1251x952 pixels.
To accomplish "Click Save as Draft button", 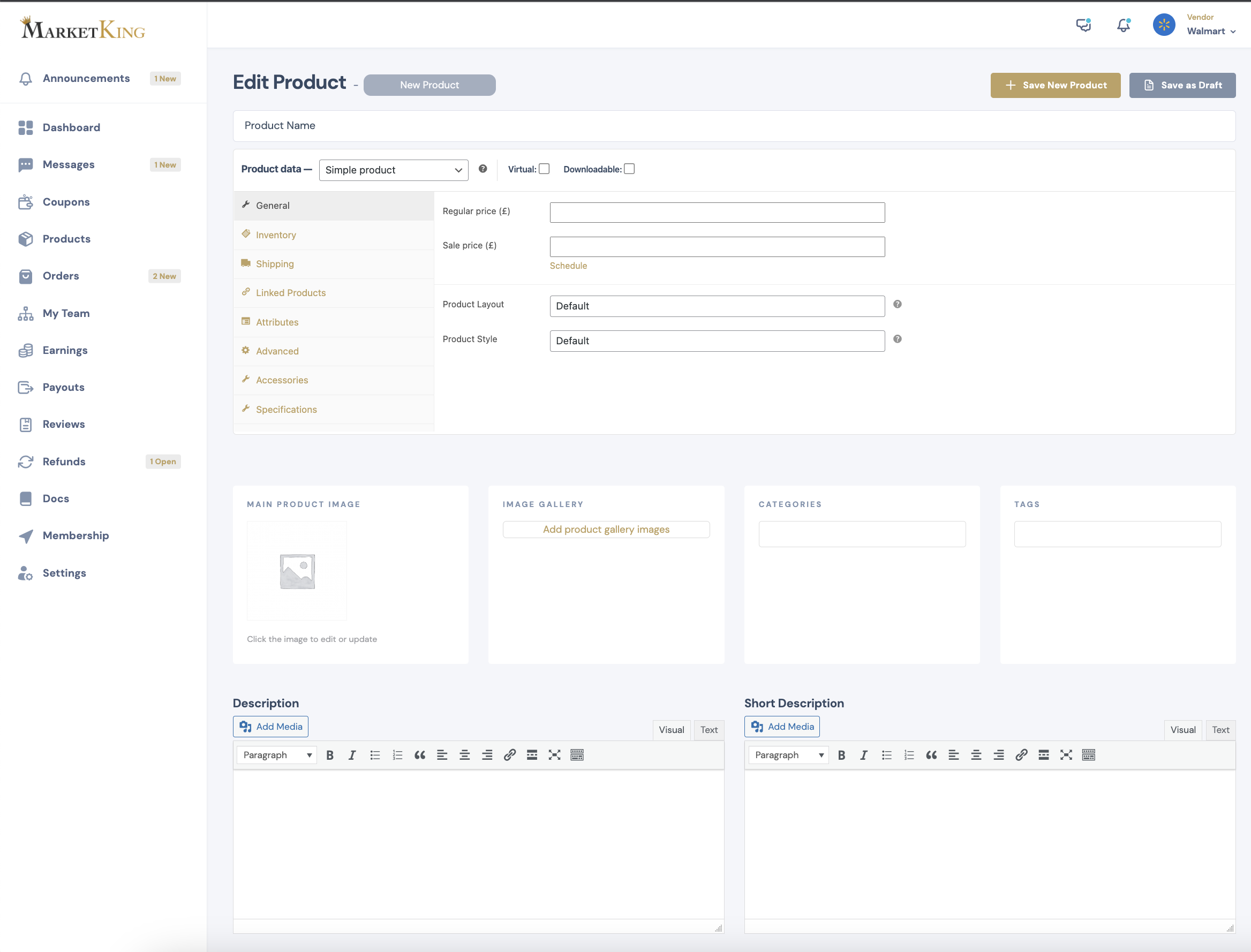I will point(1182,85).
